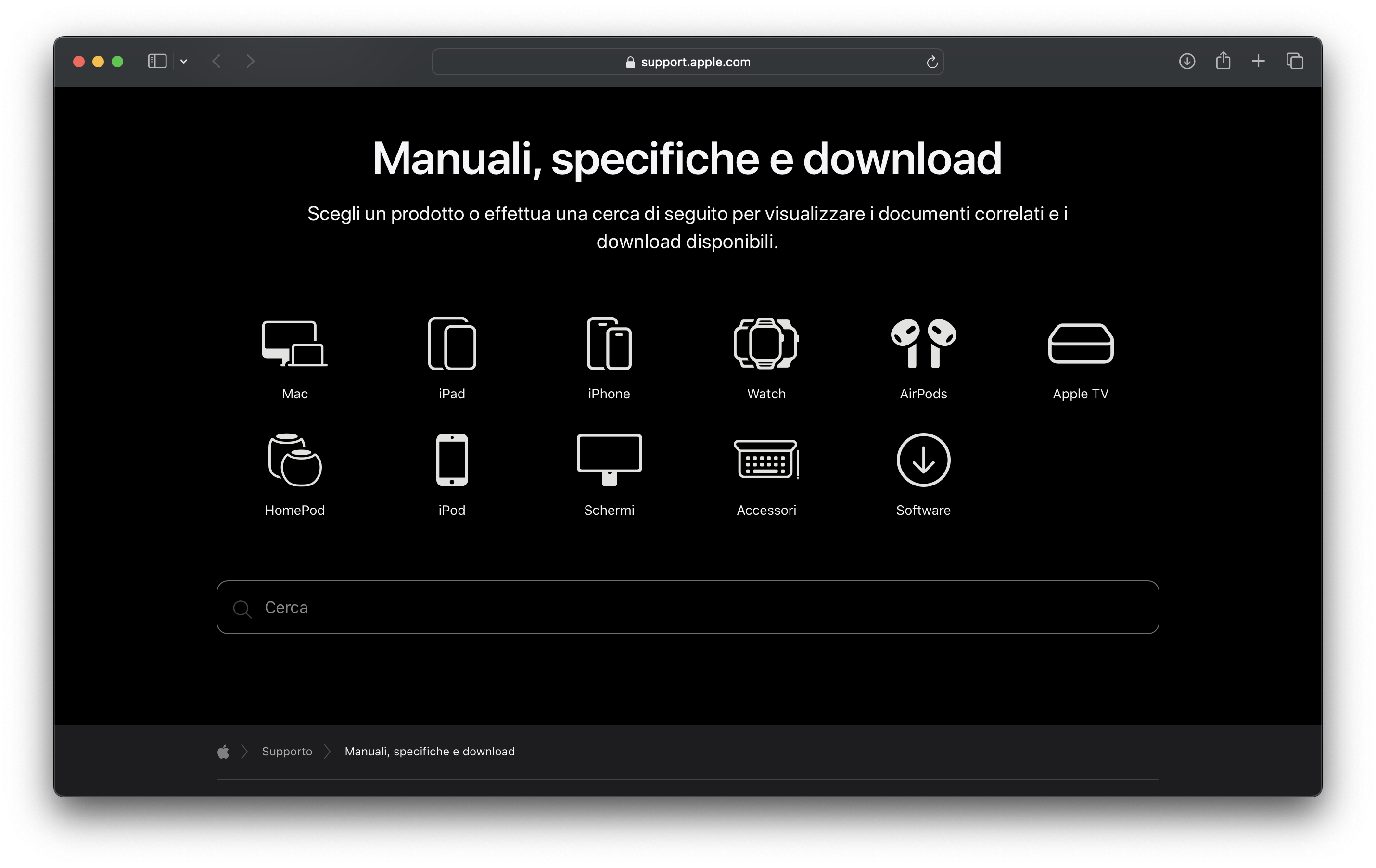Screen dimensions: 1376x868
Task: Enter full screen with green button
Action: pyautogui.click(x=117, y=61)
